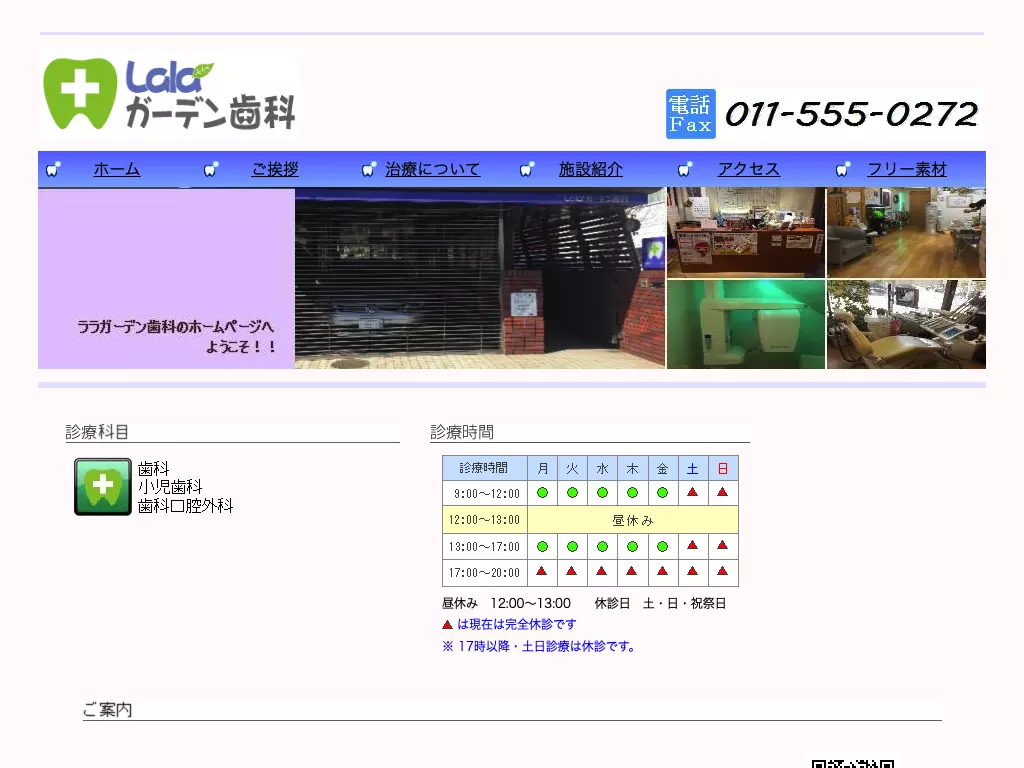Click the 日 column header
This screenshot has height=768, width=1024.
pyautogui.click(x=723, y=468)
